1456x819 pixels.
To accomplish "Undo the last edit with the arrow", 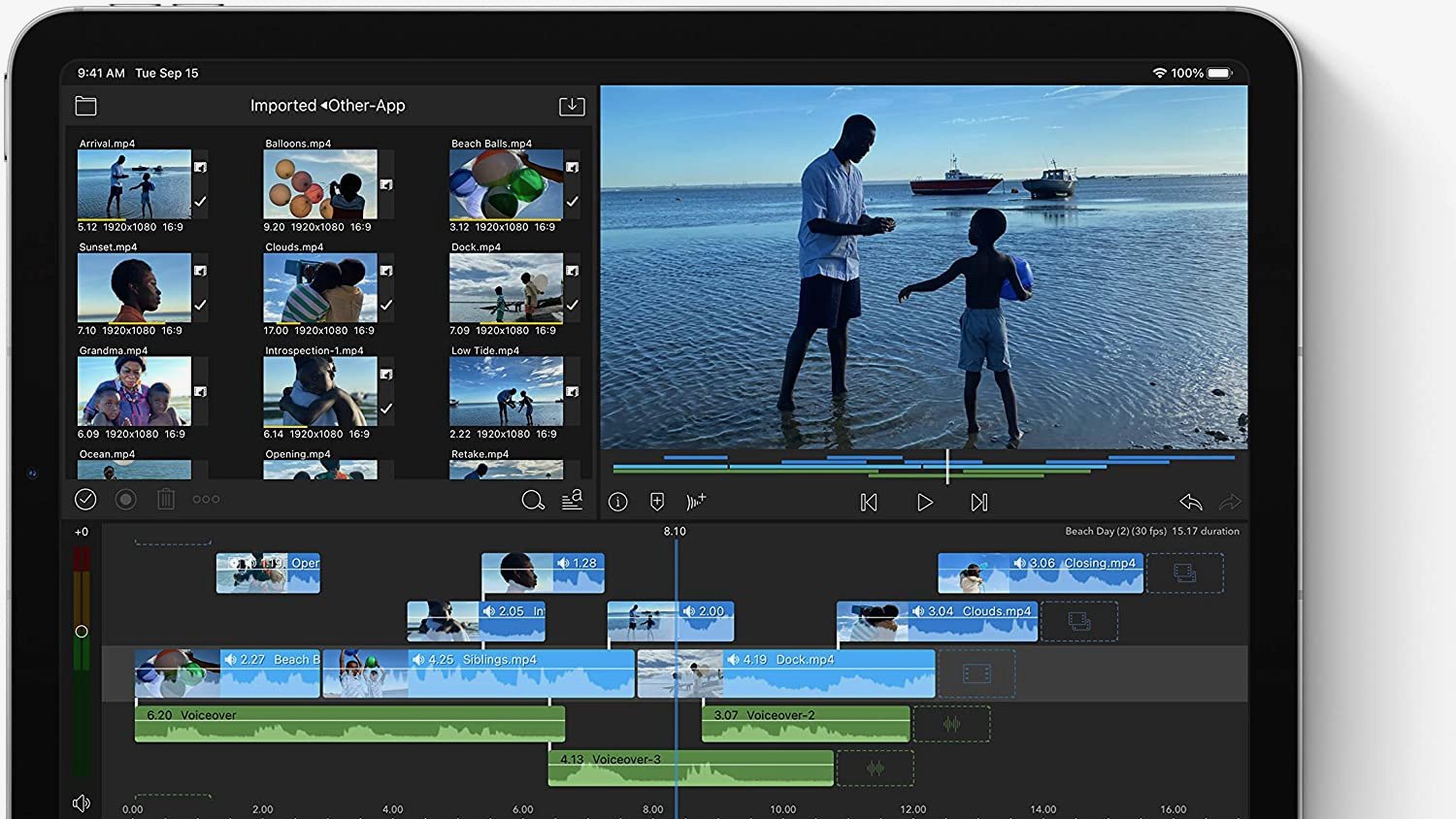I will point(1191,502).
